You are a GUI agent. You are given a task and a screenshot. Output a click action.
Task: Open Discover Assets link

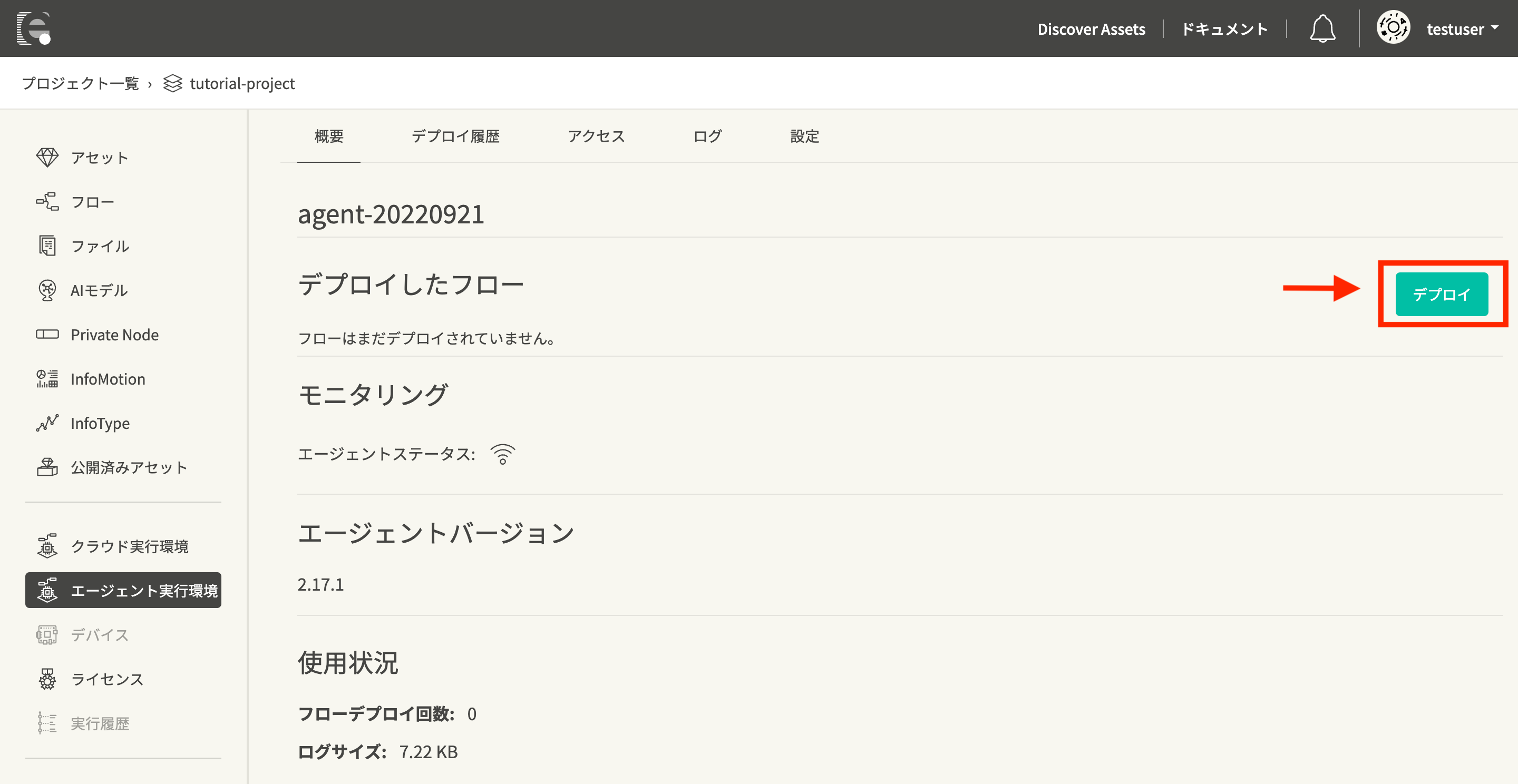[1092, 29]
